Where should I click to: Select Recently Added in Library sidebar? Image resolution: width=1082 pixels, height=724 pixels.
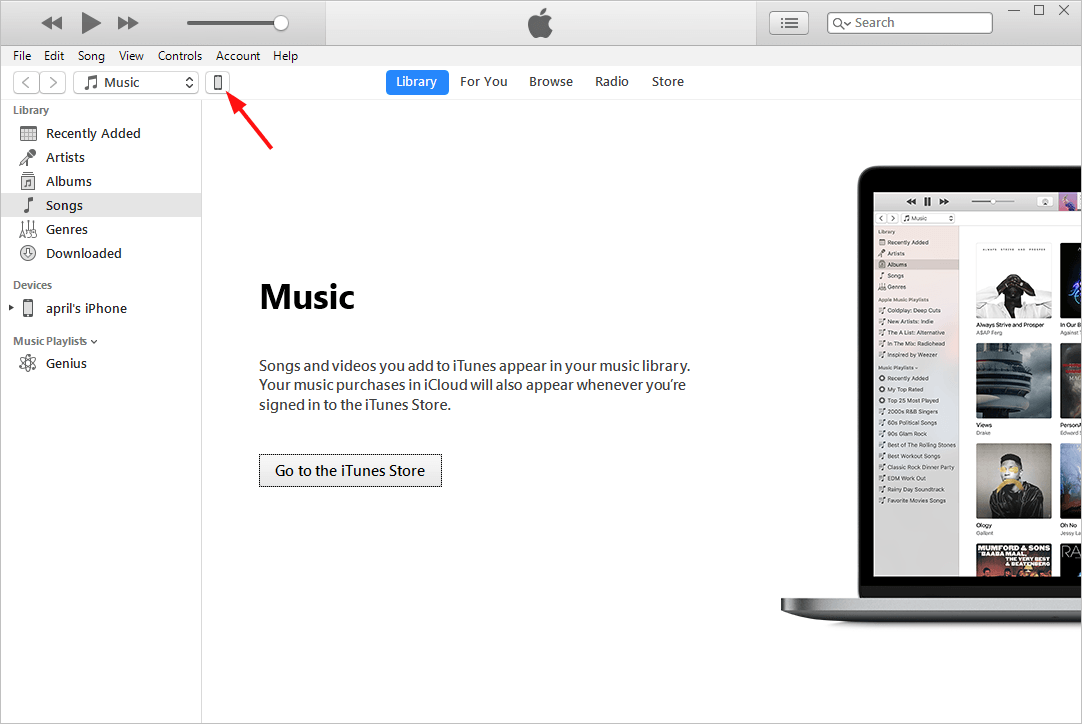(x=93, y=133)
